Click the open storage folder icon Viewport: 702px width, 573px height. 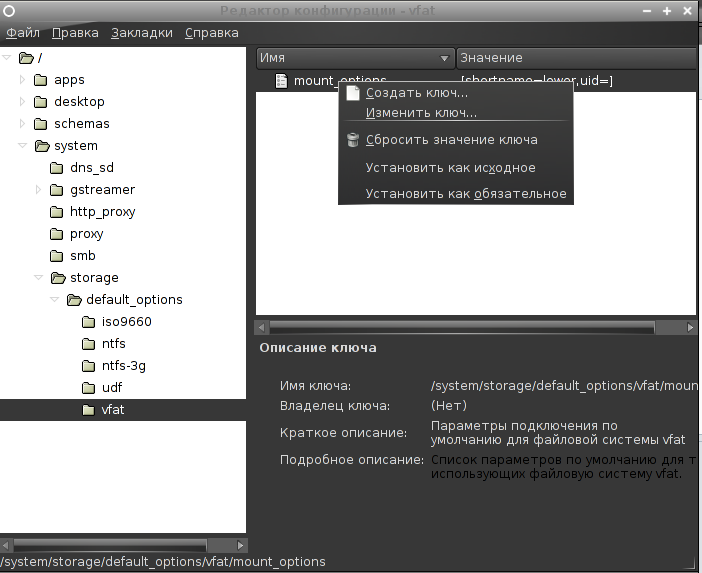58,278
